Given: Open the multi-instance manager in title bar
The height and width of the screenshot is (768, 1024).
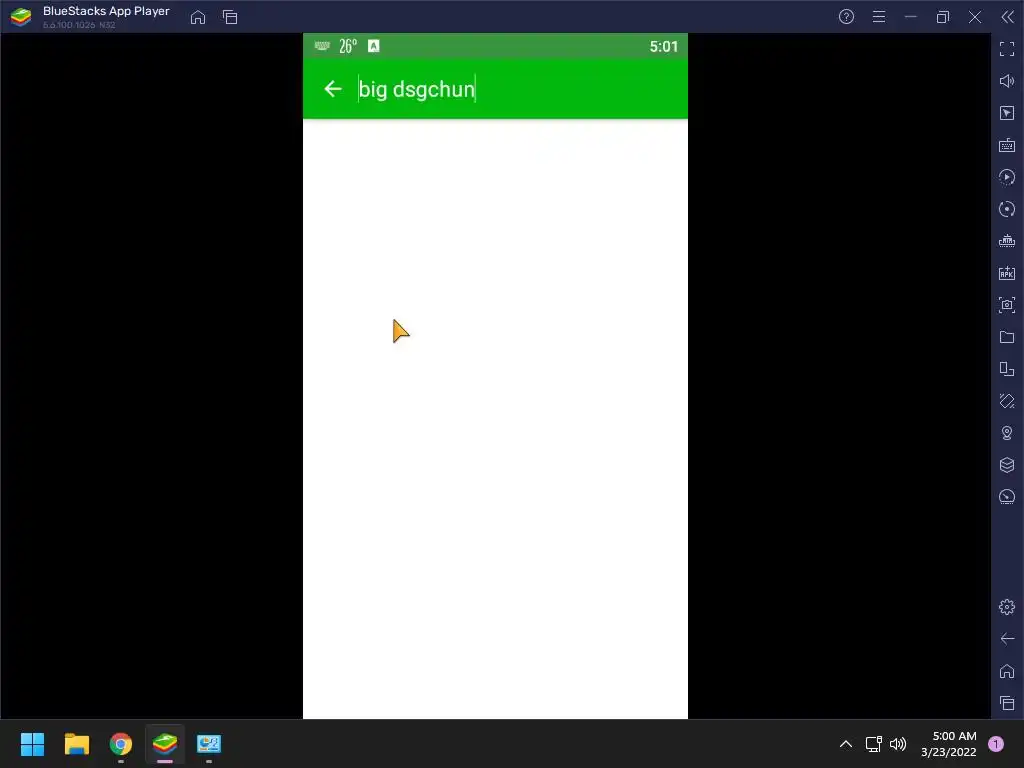Looking at the screenshot, I should tap(230, 17).
